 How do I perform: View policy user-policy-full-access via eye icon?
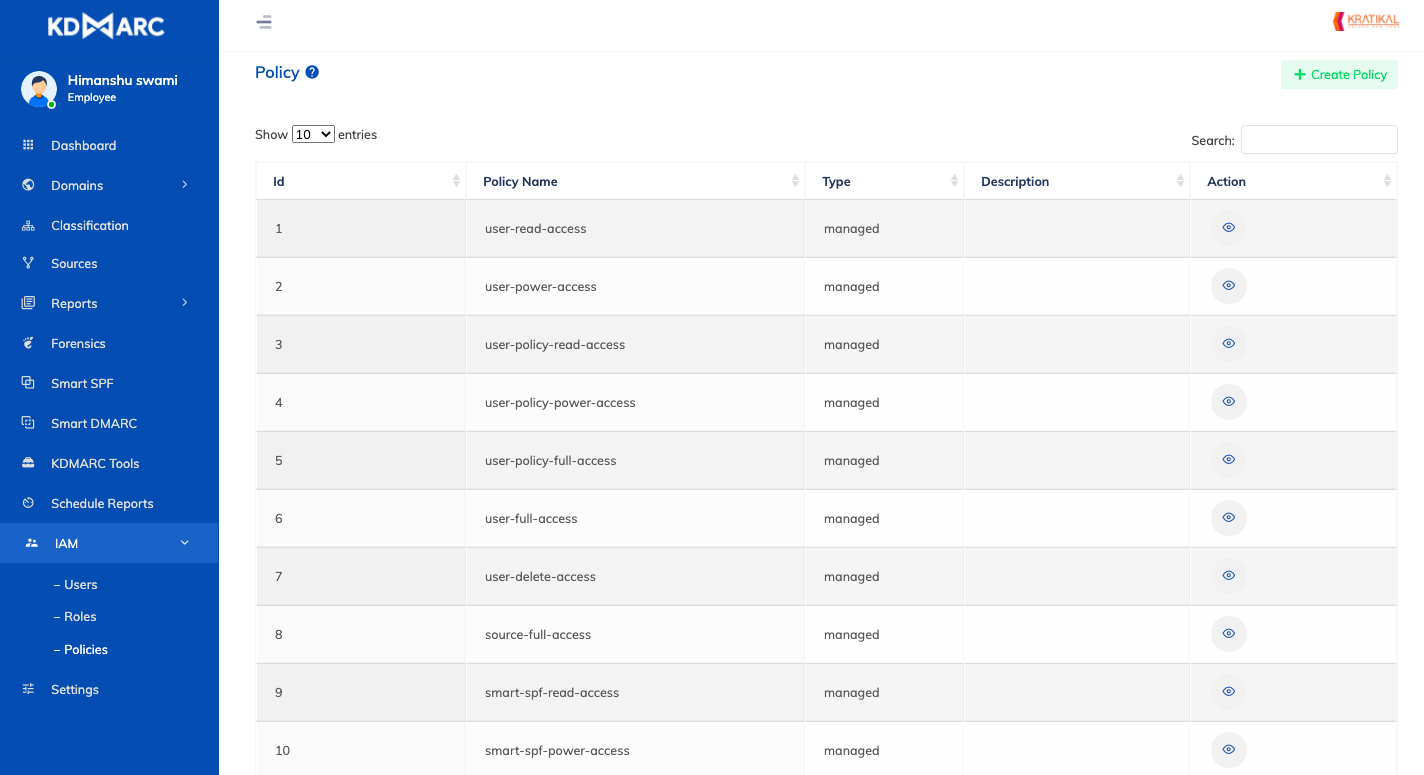coord(1228,460)
